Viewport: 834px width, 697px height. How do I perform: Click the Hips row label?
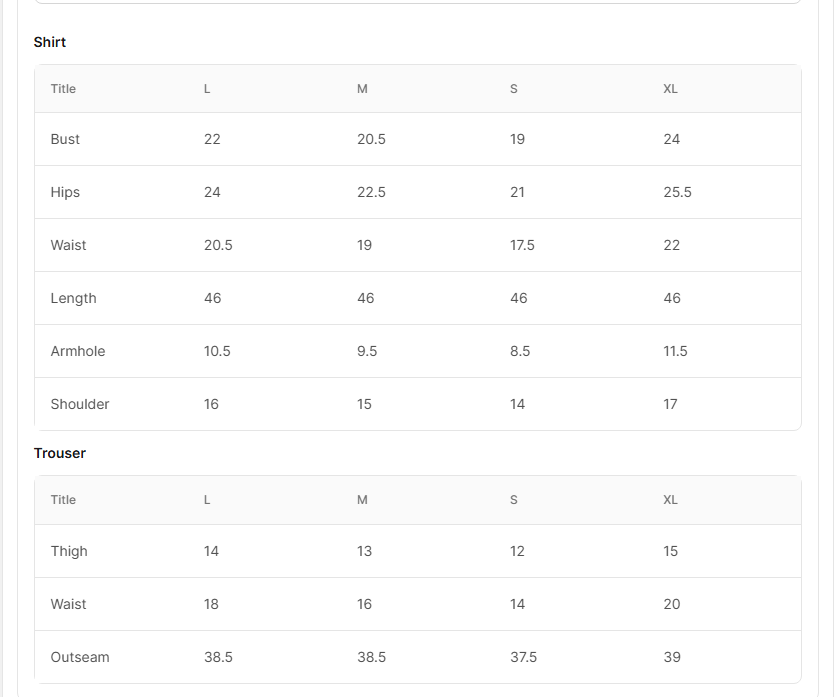point(65,192)
